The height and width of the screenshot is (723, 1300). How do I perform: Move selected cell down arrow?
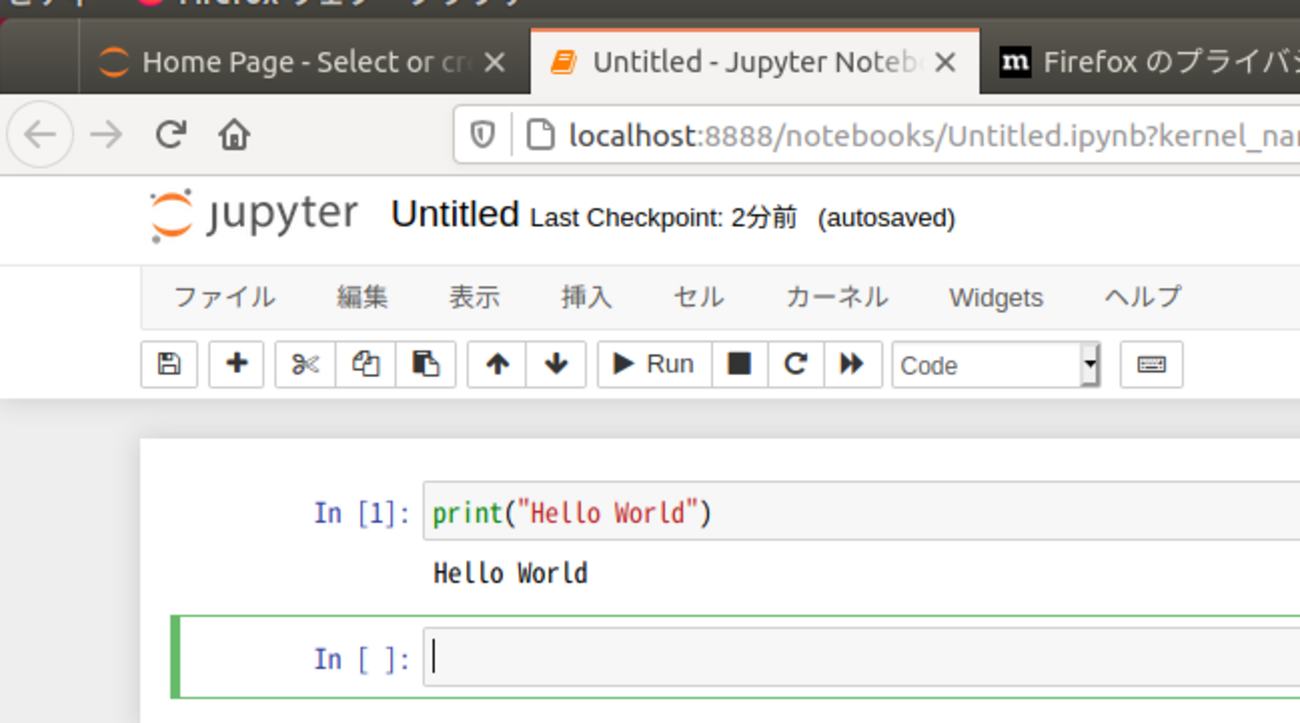[x=556, y=364]
